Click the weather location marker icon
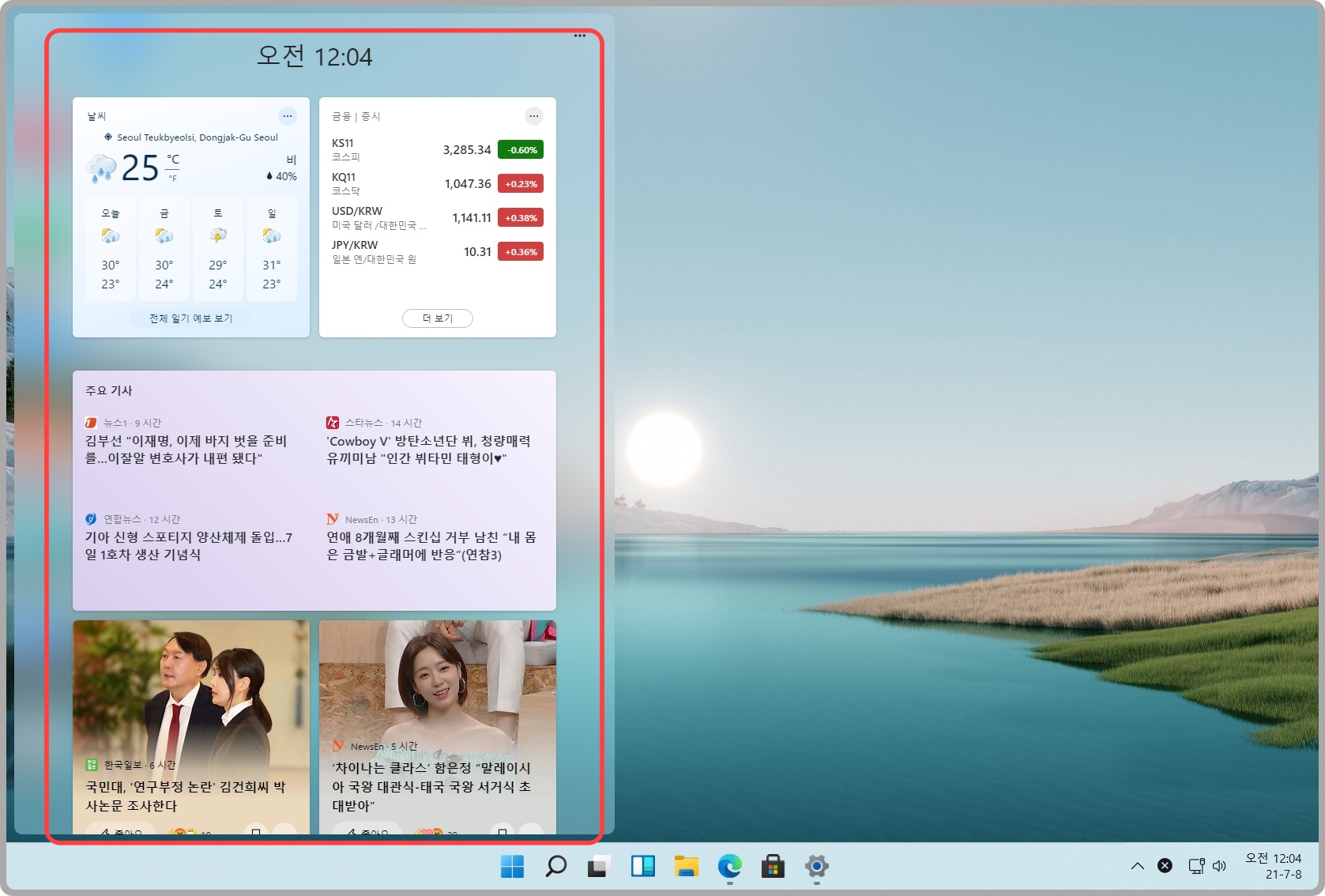 (x=108, y=137)
